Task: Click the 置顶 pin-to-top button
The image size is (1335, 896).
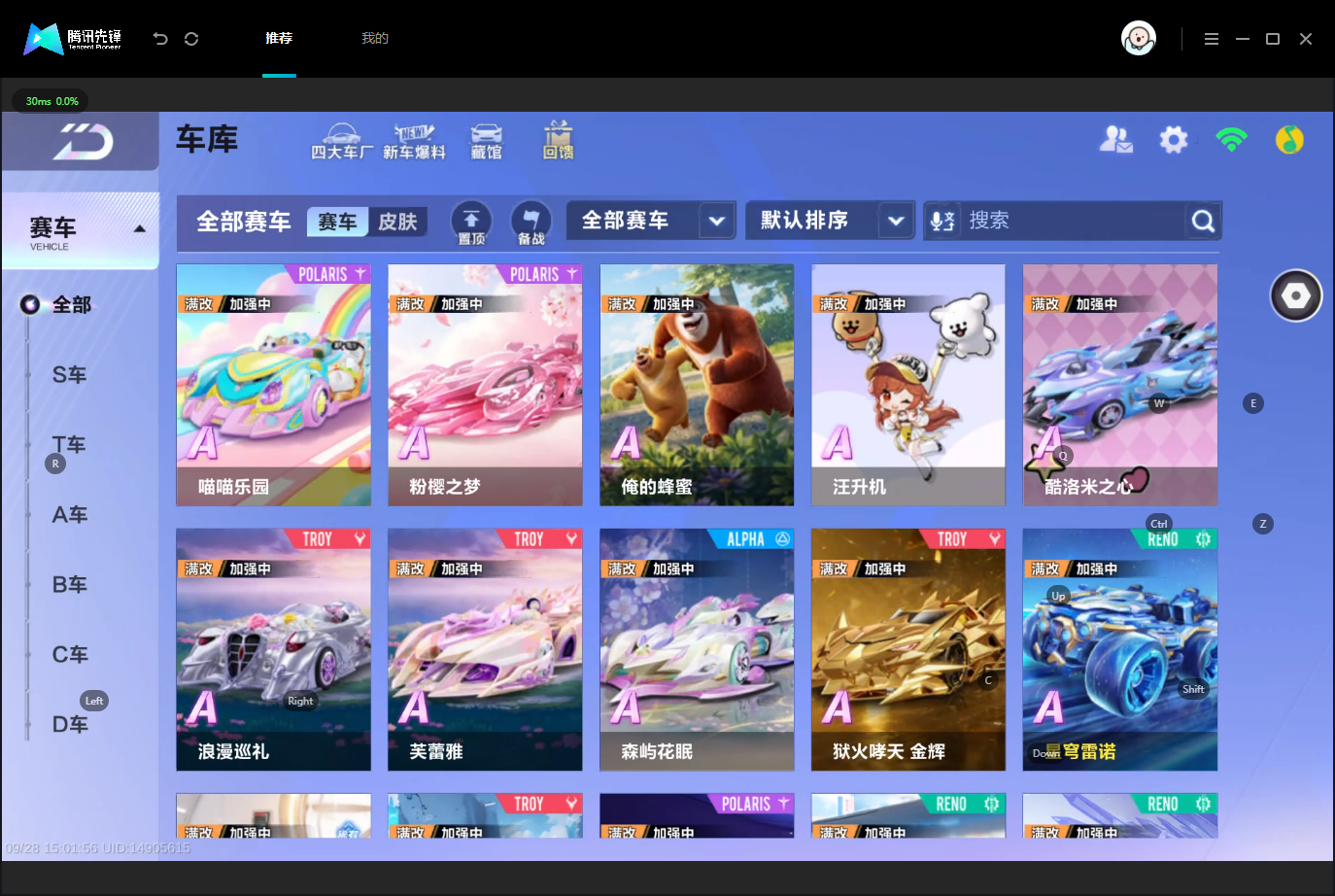Action: pyautogui.click(x=471, y=223)
